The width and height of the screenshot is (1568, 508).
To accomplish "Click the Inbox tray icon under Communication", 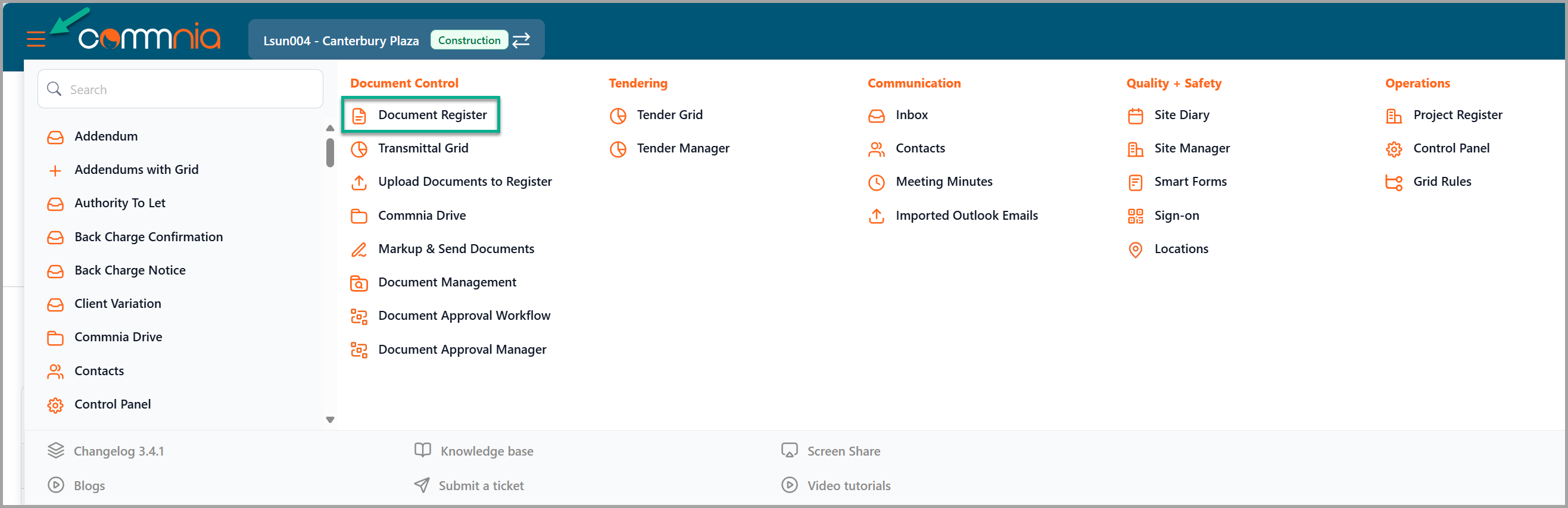I will [877, 116].
